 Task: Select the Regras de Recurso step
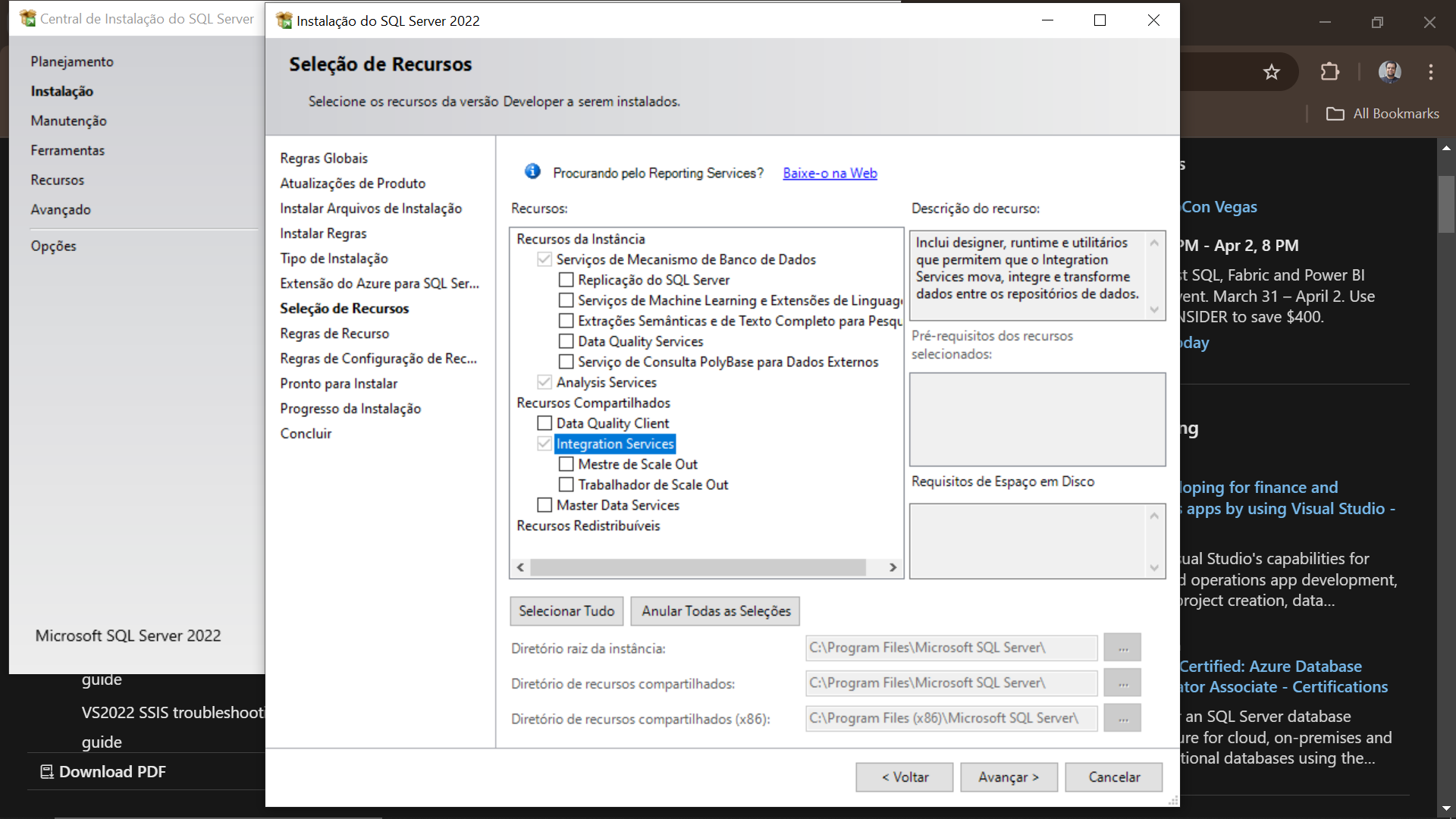coord(334,334)
